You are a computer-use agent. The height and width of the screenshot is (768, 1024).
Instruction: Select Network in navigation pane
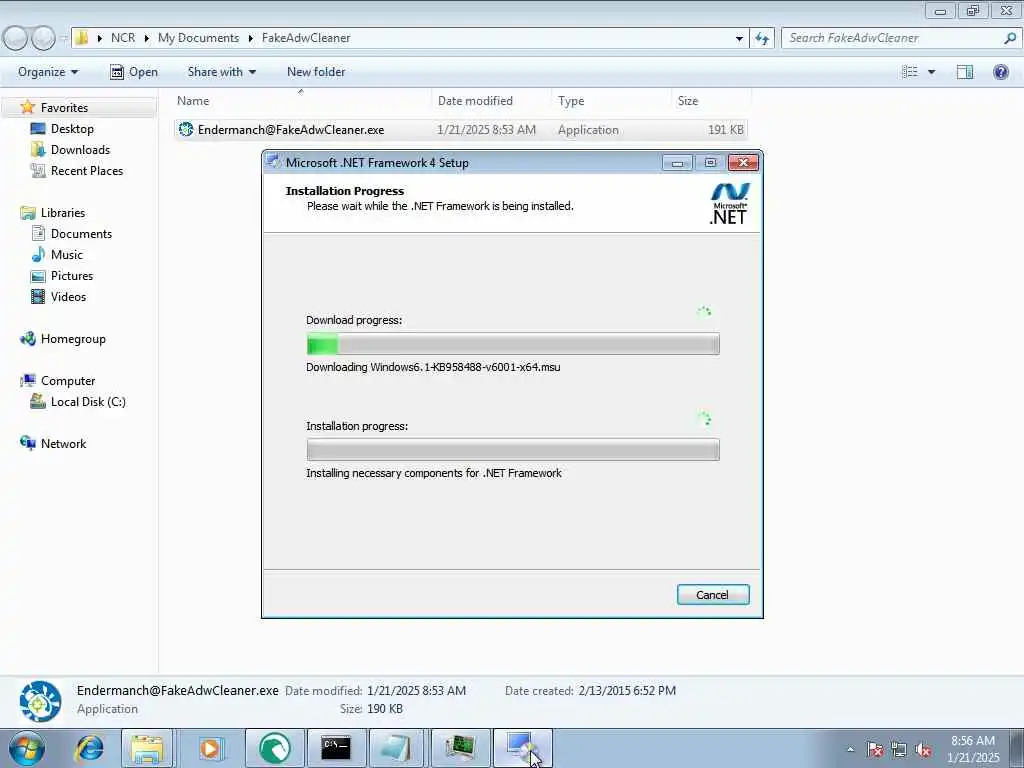(63, 443)
